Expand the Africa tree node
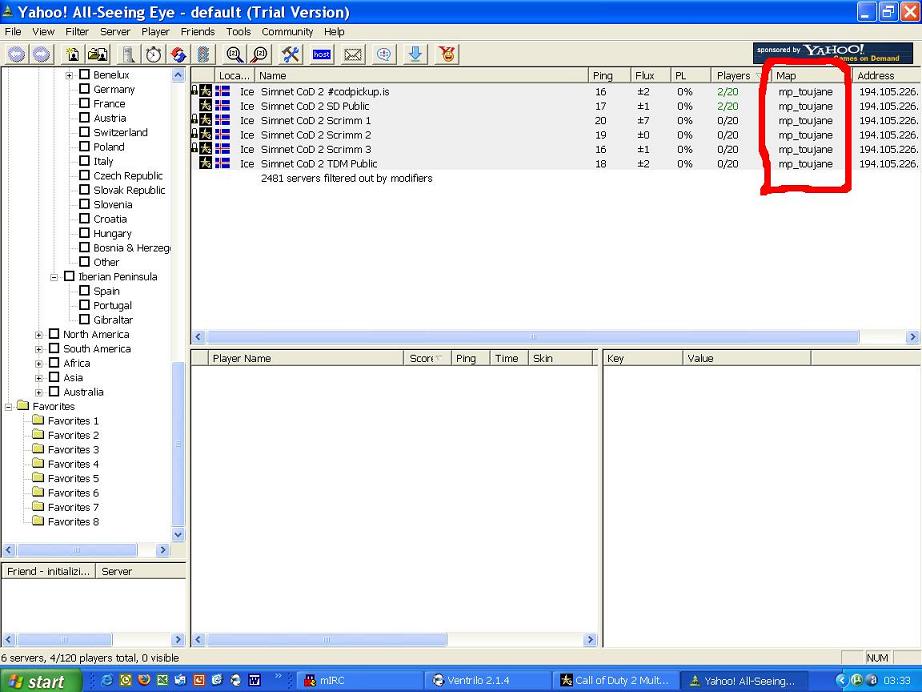Screen dimensions: 922x692 [x=39, y=363]
